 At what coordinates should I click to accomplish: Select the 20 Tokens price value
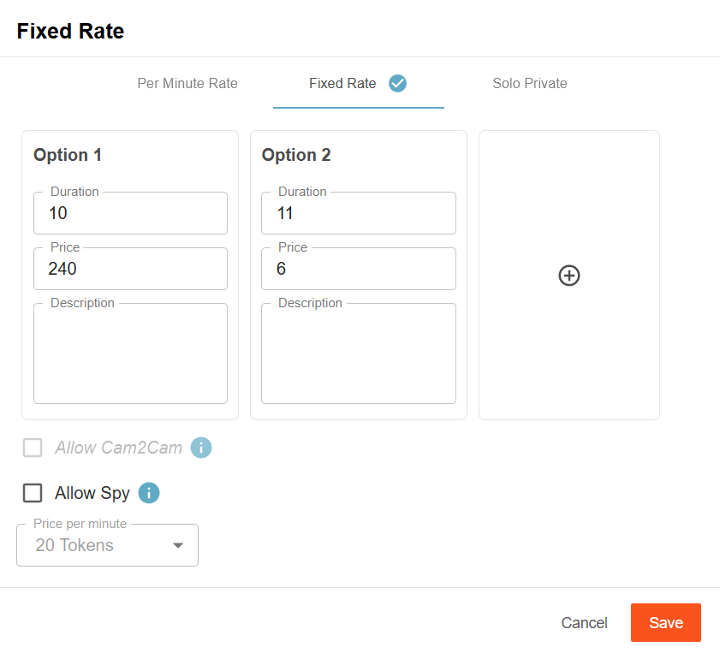(75, 545)
